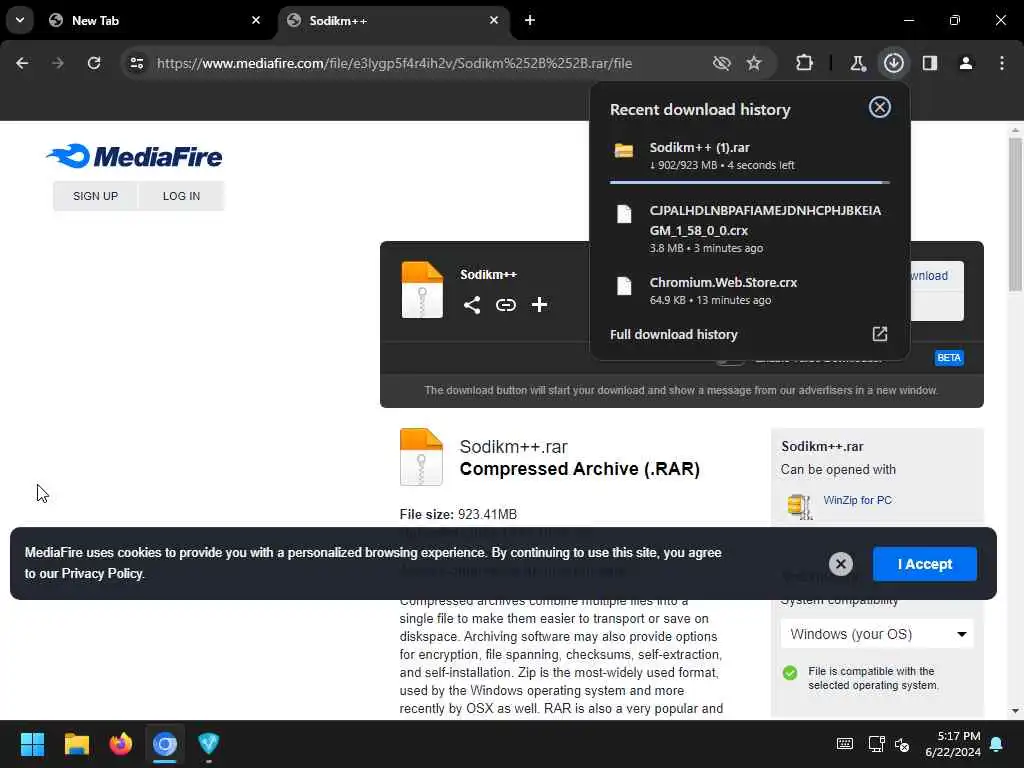Viewport: 1024px width, 768px height.
Task: Close the Sodikm++ tab
Action: (494, 20)
